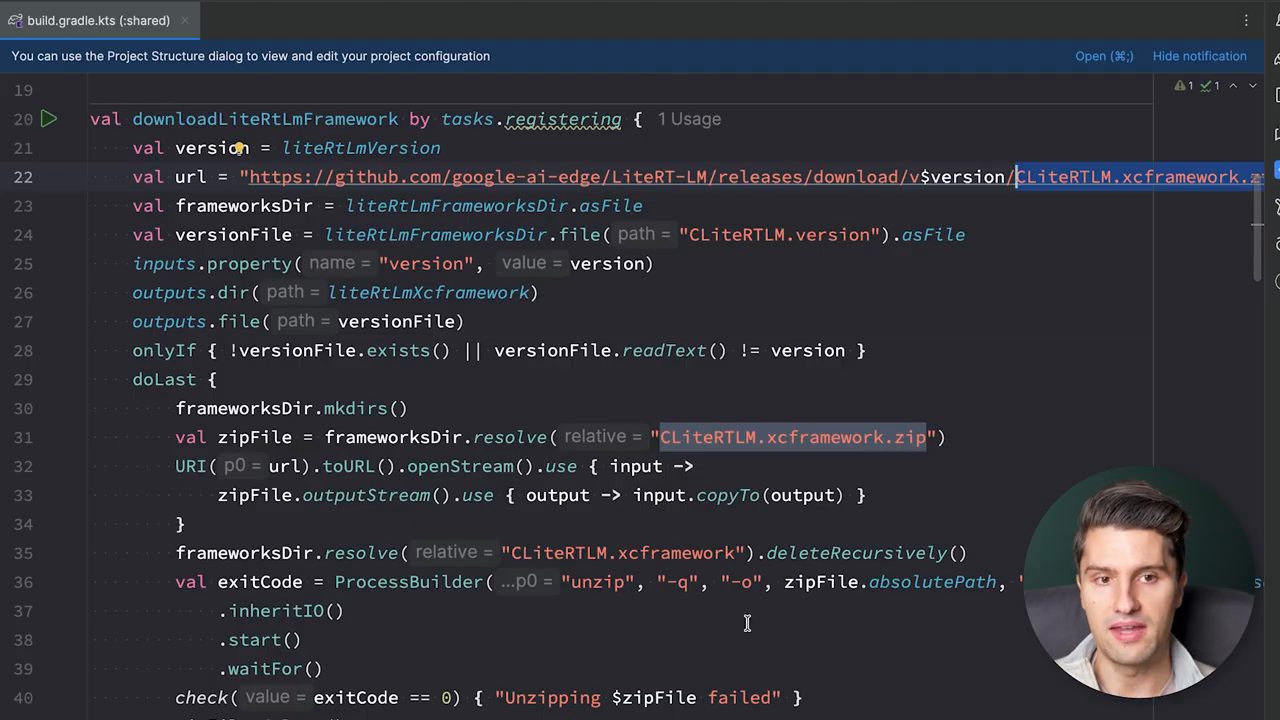Click the green typo checkmark indicator

1210,86
